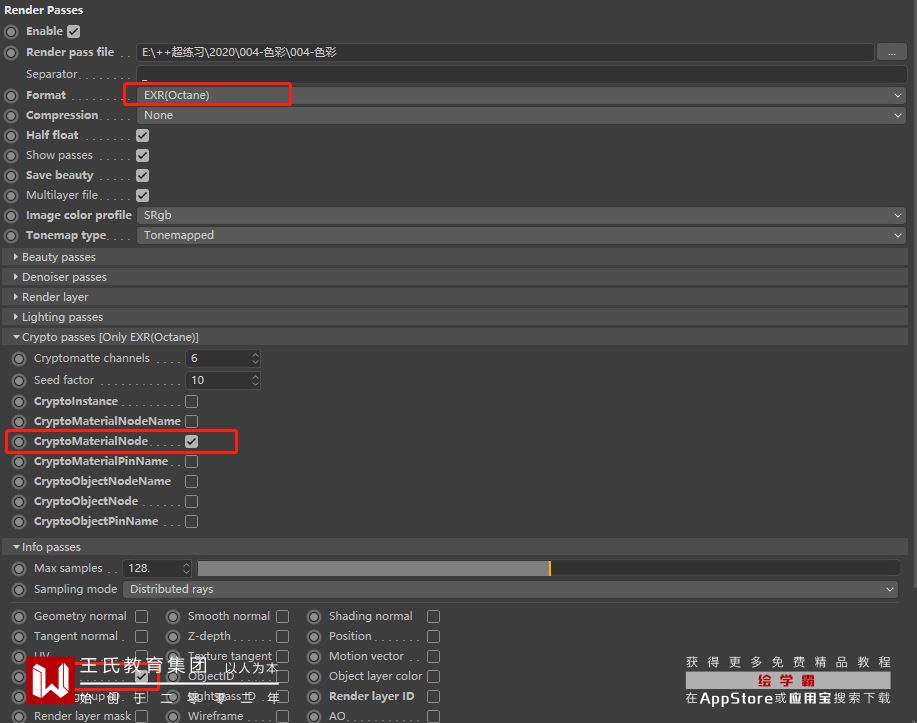Check the Position pass checkbox
Viewport: 917px width, 723px height.
tap(433, 636)
